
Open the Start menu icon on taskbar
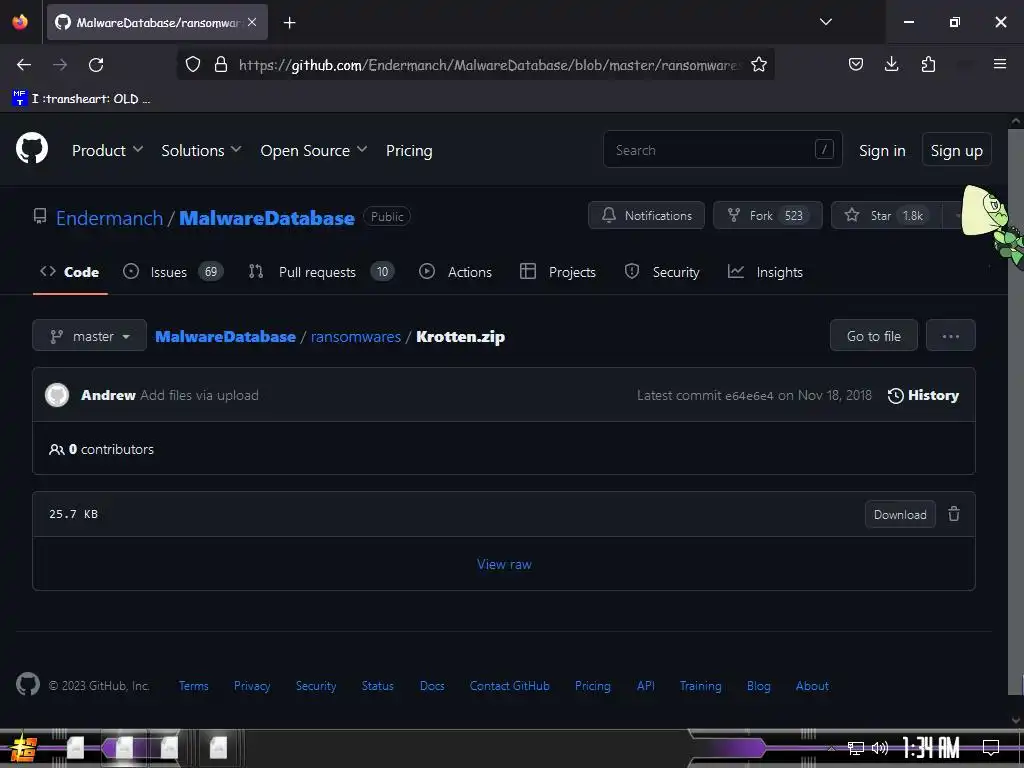point(24,748)
